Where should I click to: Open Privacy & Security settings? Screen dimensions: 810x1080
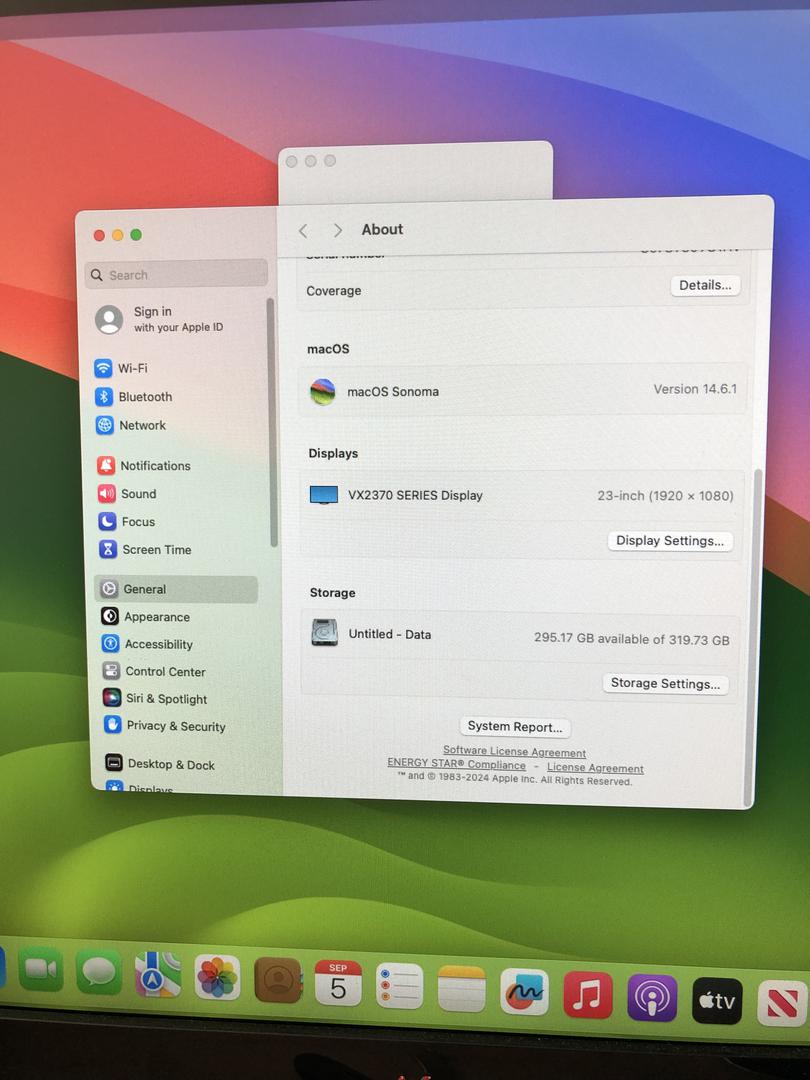coord(175,727)
